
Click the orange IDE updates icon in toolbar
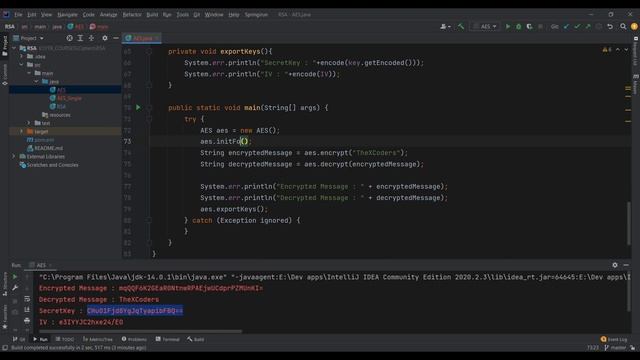click(x=634, y=27)
